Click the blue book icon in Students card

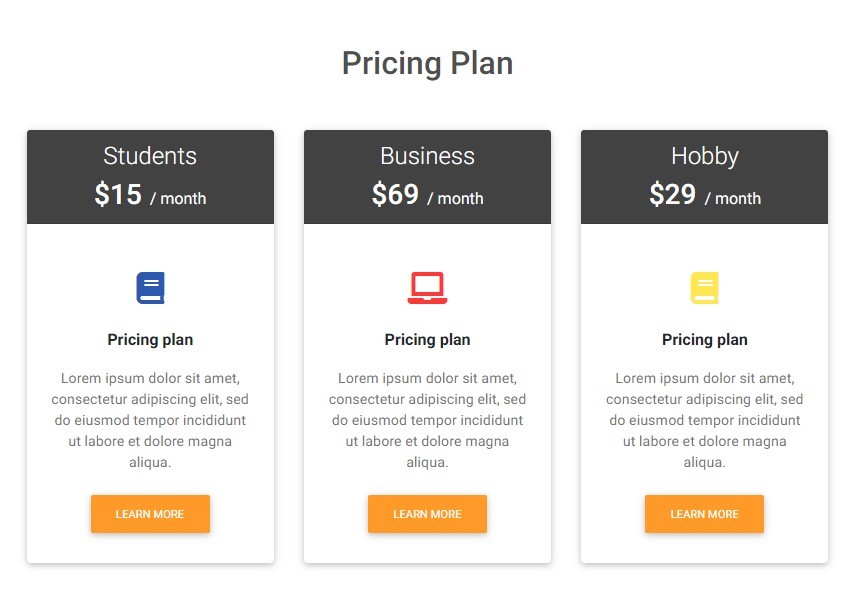point(150,288)
